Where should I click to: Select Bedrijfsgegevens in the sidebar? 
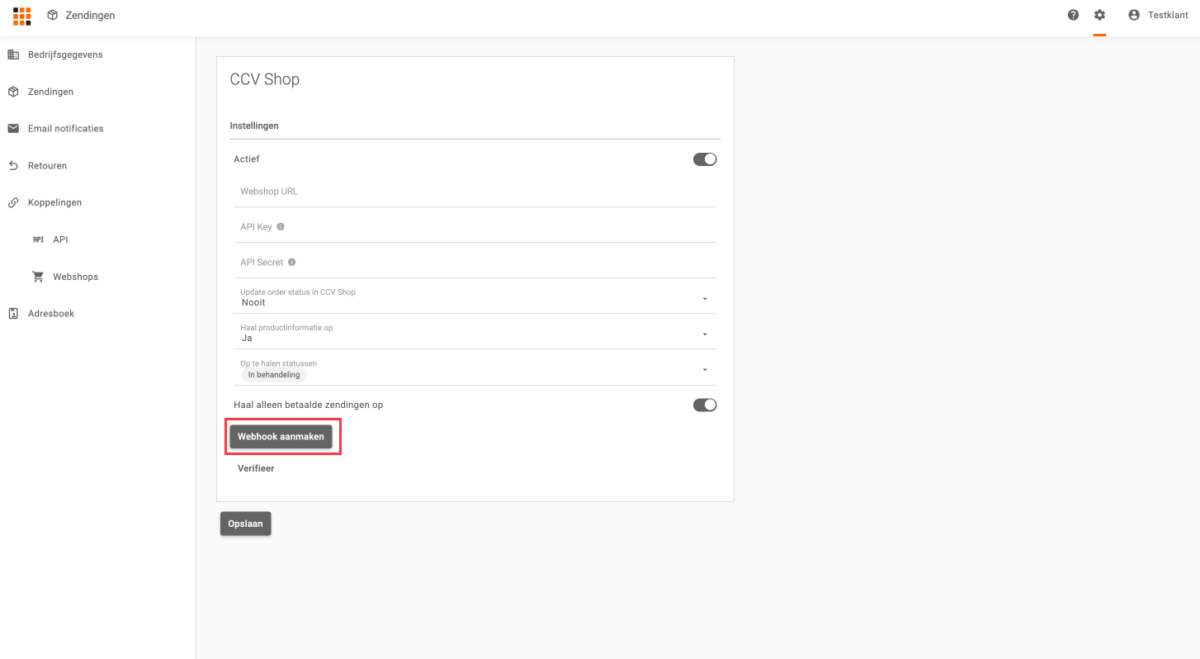pyautogui.click(x=65, y=55)
